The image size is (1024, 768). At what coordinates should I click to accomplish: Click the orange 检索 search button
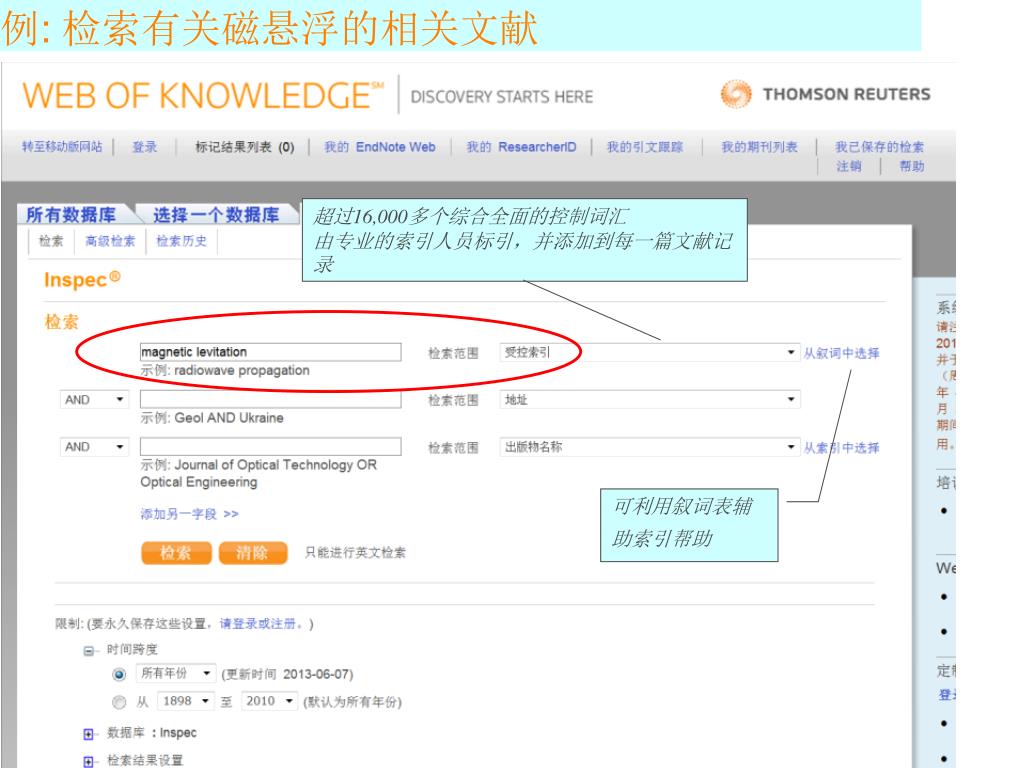[176, 552]
